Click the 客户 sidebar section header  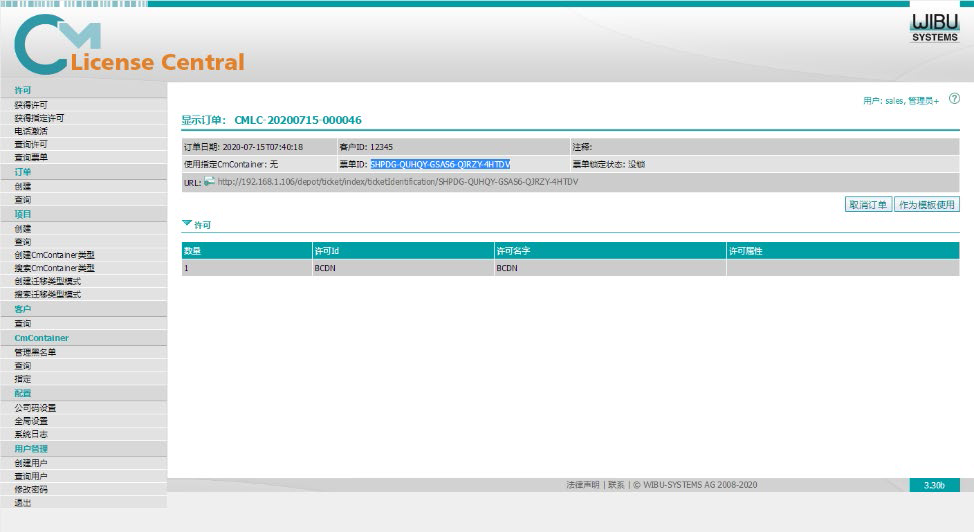[23, 309]
